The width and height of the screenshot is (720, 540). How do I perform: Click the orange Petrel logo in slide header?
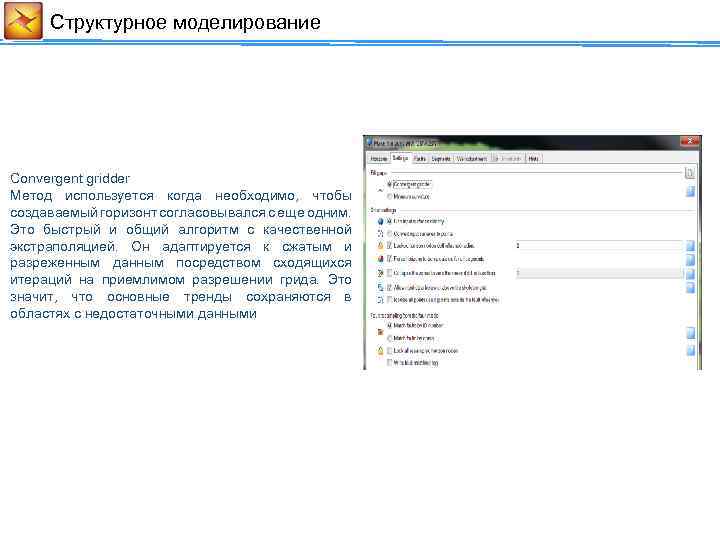point(23,21)
